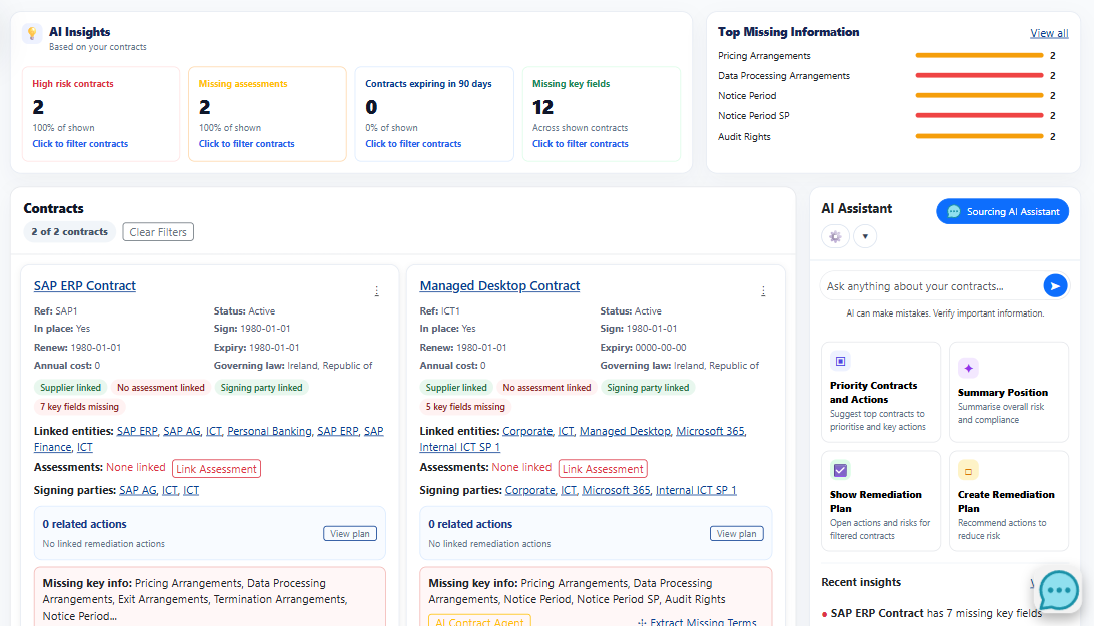Select the Priority Contracts and Actions card
Image resolution: width=1094 pixels, height=626 pixels.
tap(881, 392)
